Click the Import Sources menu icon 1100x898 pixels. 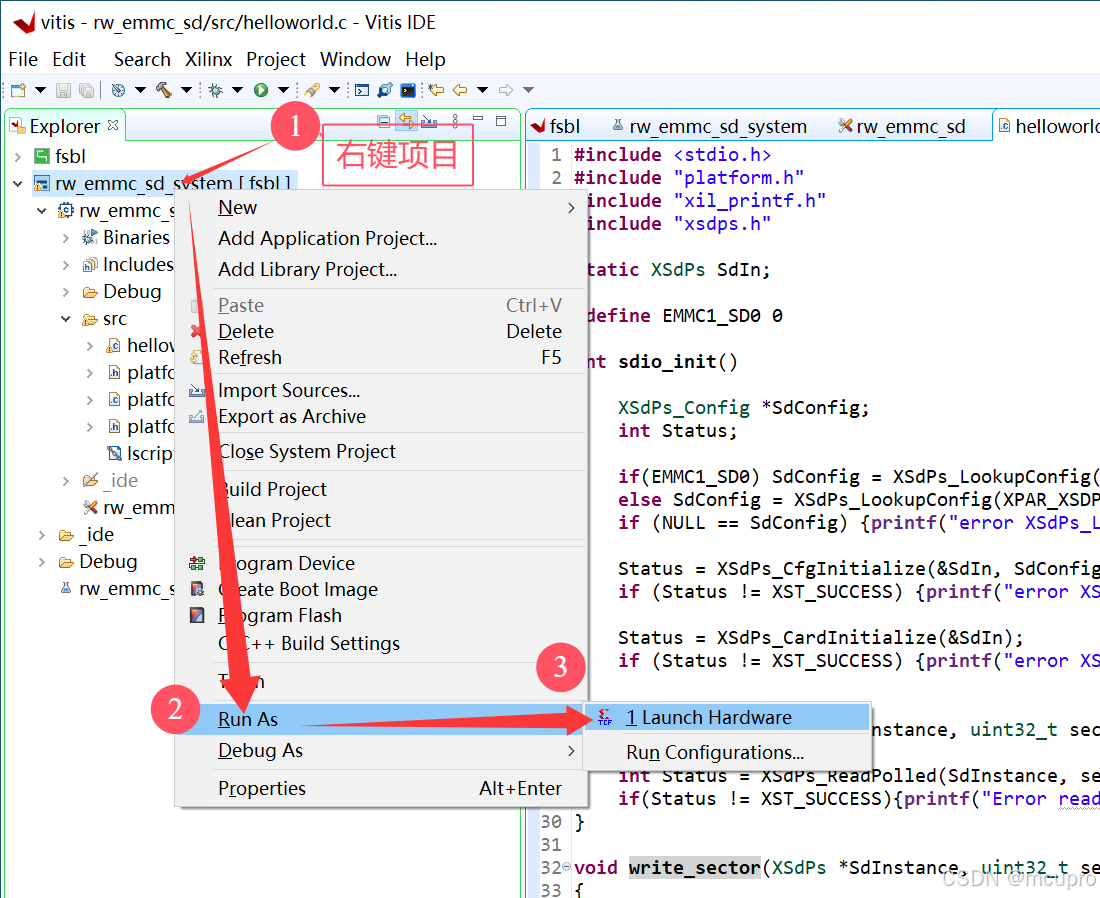point(197,391)
